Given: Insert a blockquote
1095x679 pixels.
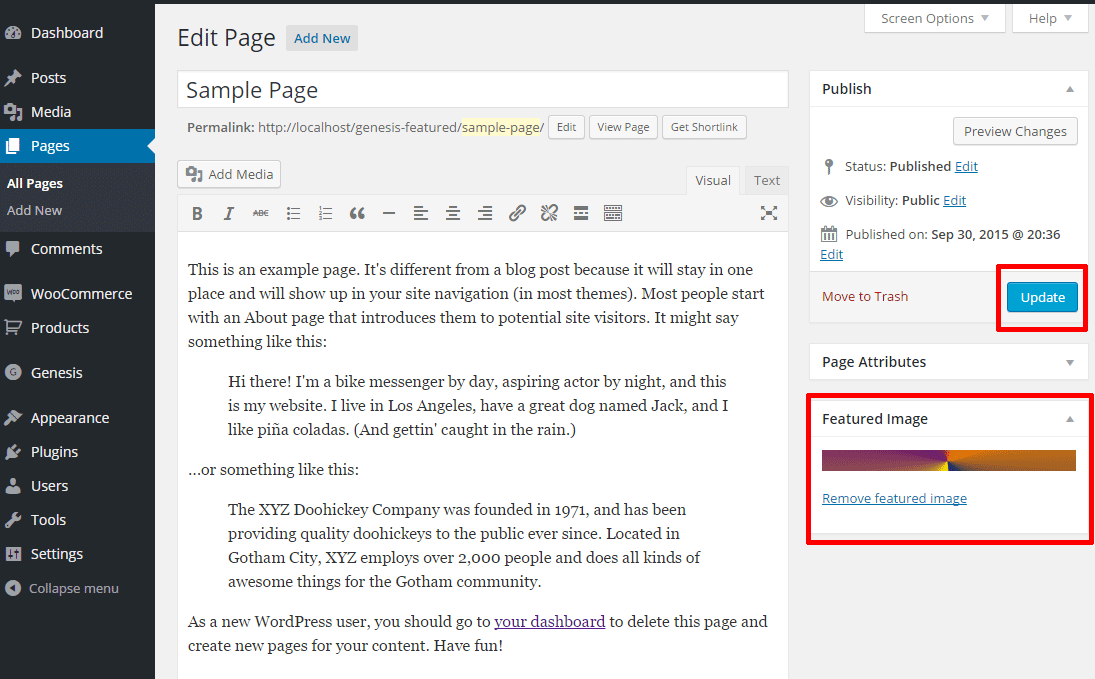Looking at the screenshot, I should pos(357,214).
